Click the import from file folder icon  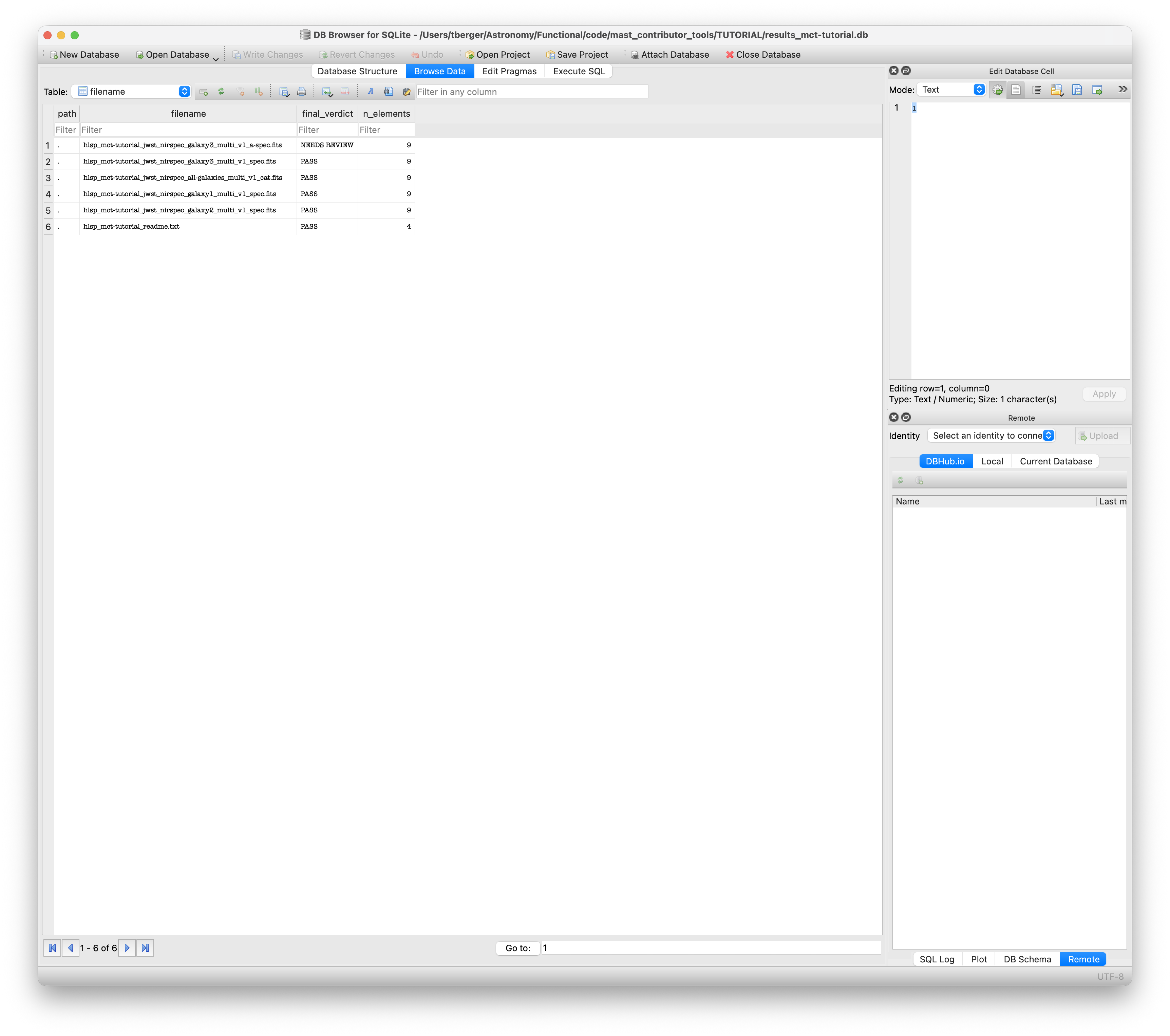pyautogui.click(x=1057, y=90)
